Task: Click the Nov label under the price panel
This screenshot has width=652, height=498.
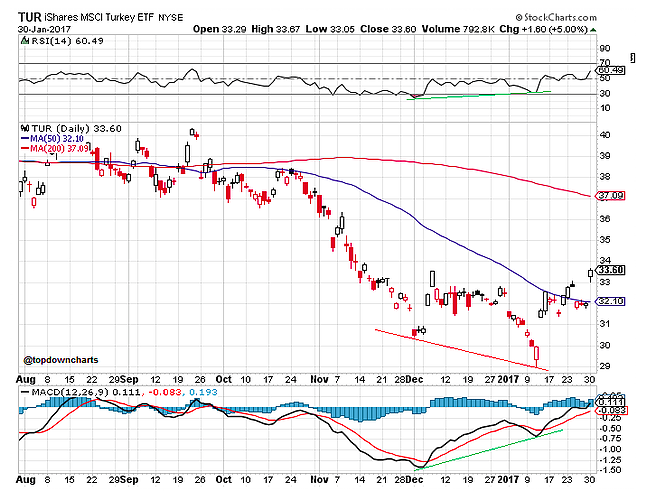Action: [x=319, y=379]
